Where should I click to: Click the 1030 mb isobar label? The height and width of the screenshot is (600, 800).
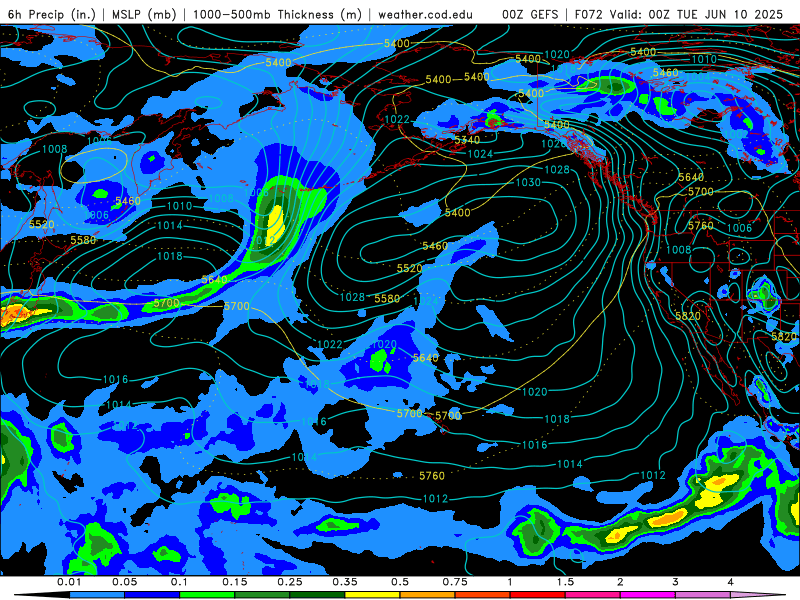point(528,183)
